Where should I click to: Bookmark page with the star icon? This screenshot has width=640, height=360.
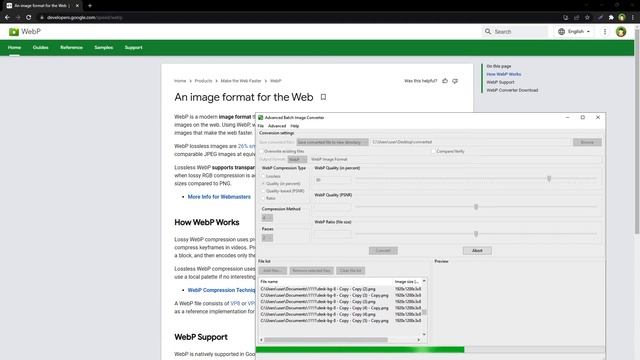coord(587,18)
